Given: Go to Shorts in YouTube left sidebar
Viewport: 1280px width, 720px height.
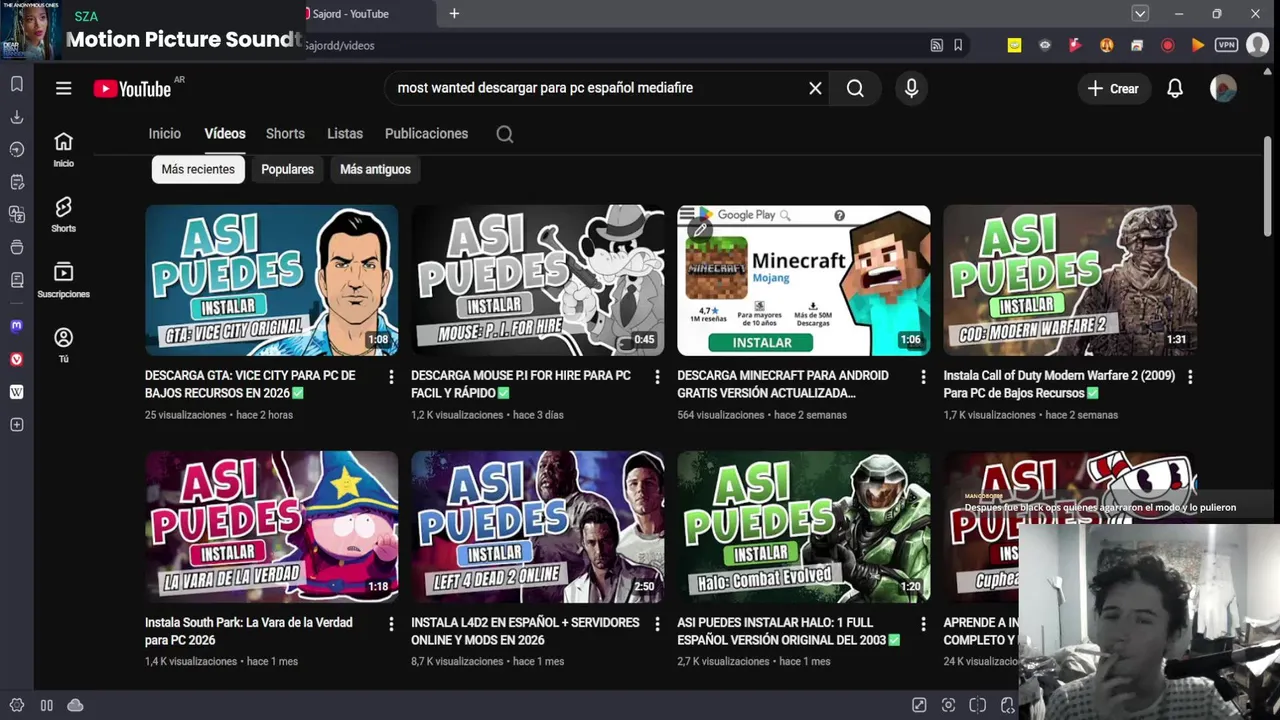Looking at the screenshot, I should click(x=63, y=214).
